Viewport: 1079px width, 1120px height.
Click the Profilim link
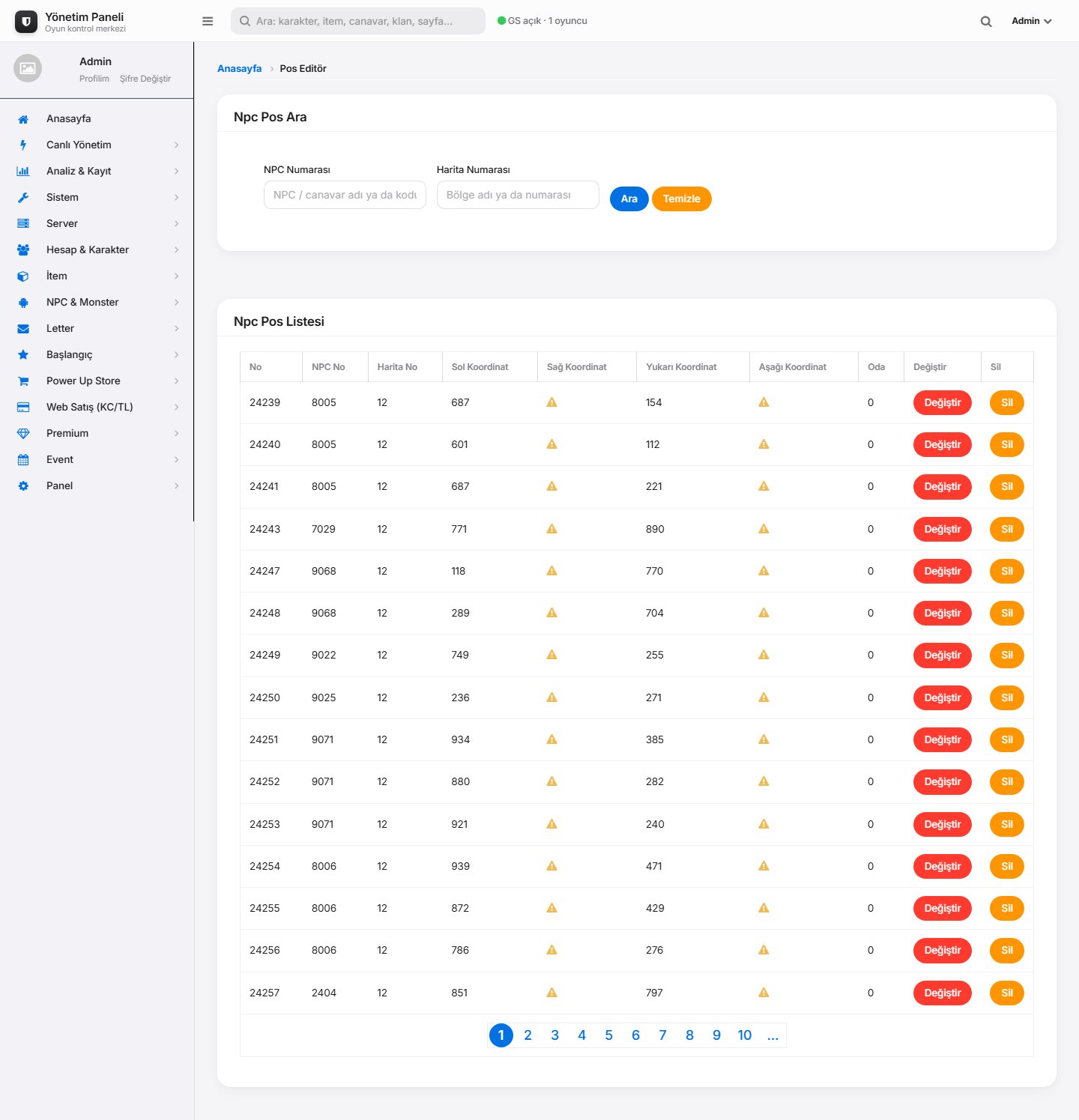pyautogui.click(x=94, y=79)
